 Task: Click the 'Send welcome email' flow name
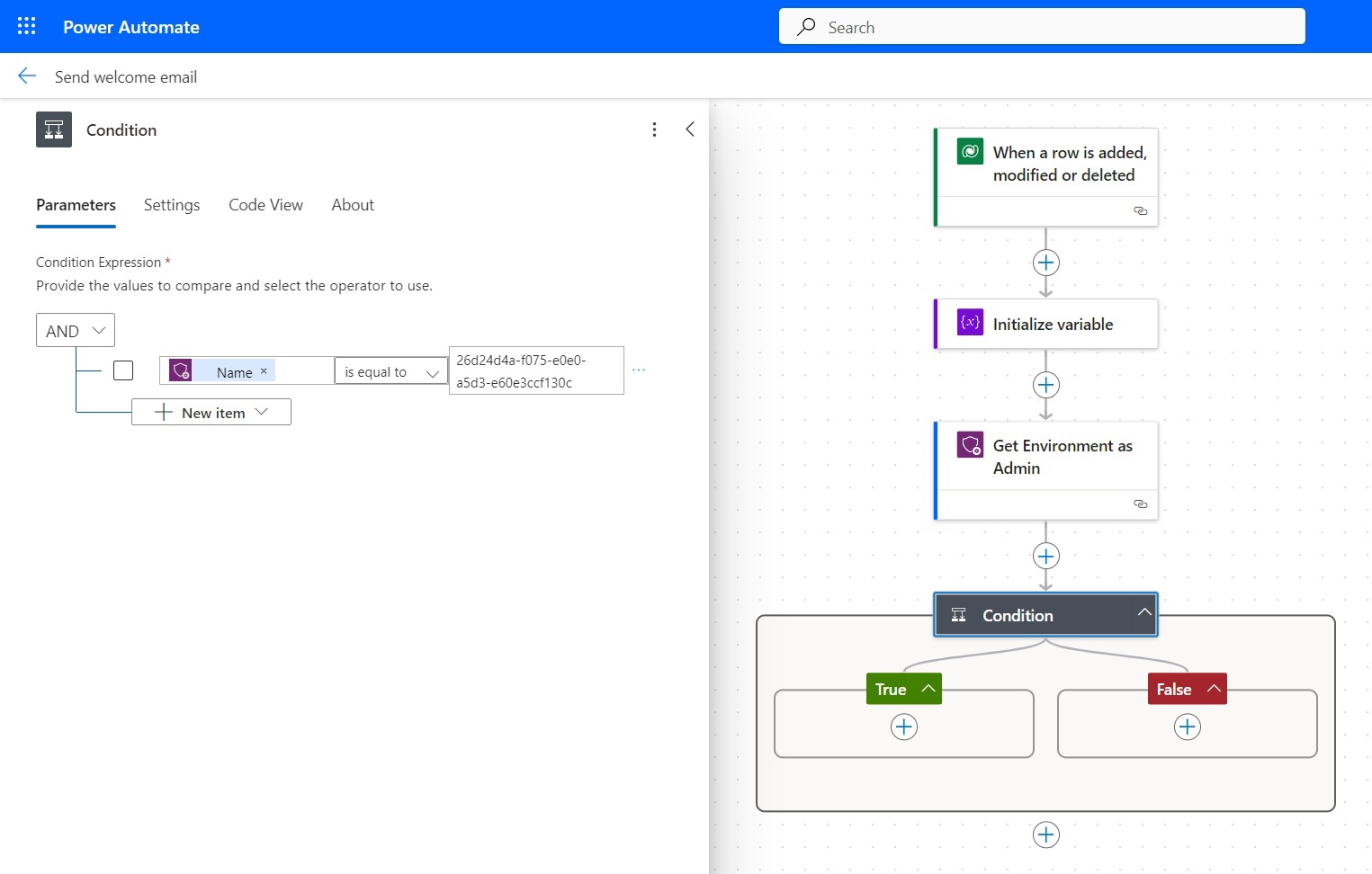coord(126,77)
